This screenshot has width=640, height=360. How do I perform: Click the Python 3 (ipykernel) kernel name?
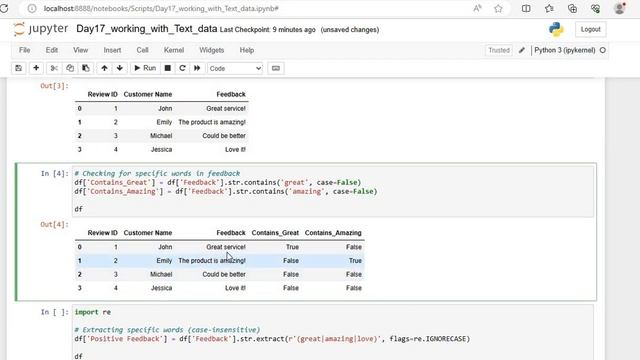click(x=564, y=50)
